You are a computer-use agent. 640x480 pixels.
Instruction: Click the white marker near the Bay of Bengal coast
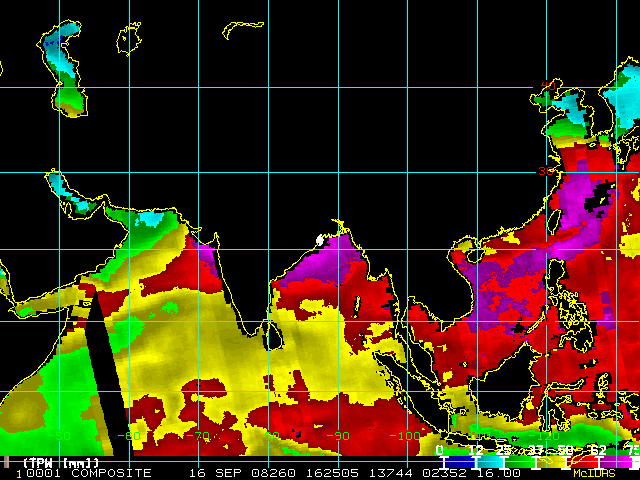[320, 240]
